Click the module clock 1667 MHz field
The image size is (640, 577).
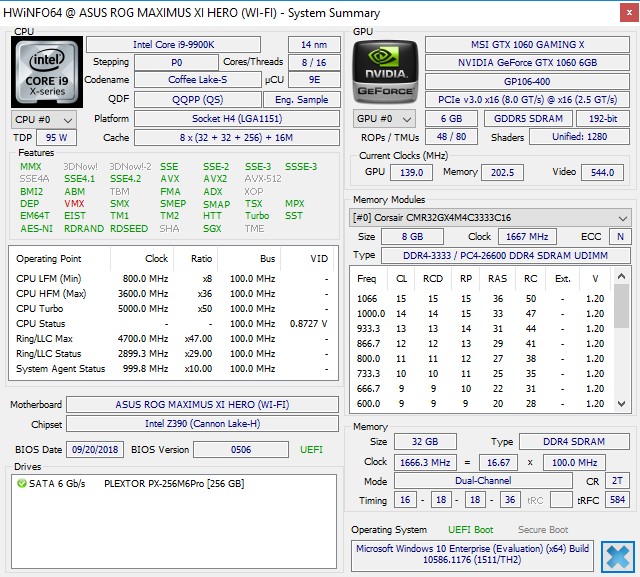point(527,237)
